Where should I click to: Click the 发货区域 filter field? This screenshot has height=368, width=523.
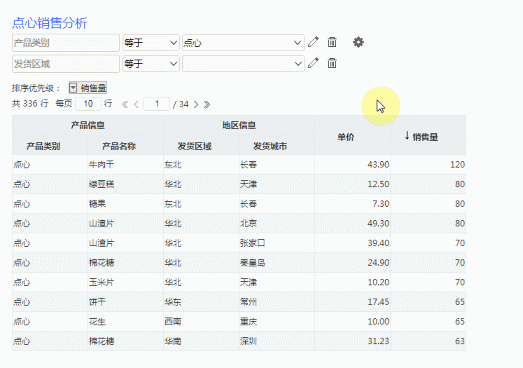click(66, 63)
